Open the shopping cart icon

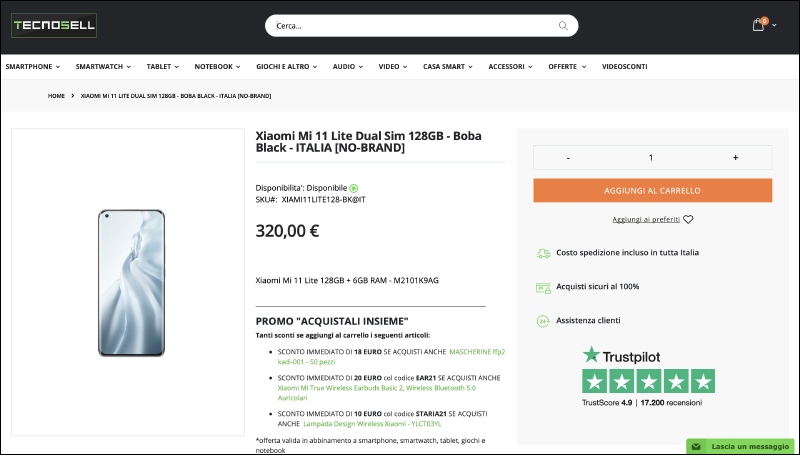pos(759,24)
